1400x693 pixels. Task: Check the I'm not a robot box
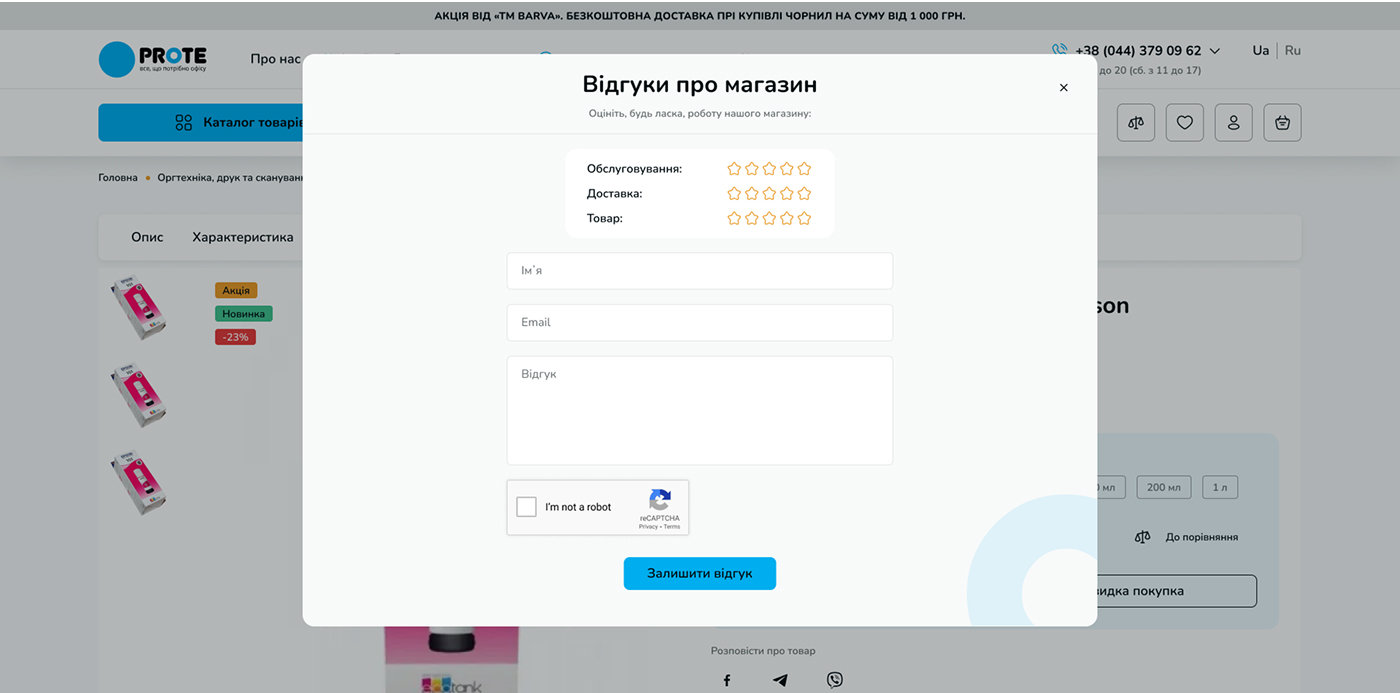[527, 507]
